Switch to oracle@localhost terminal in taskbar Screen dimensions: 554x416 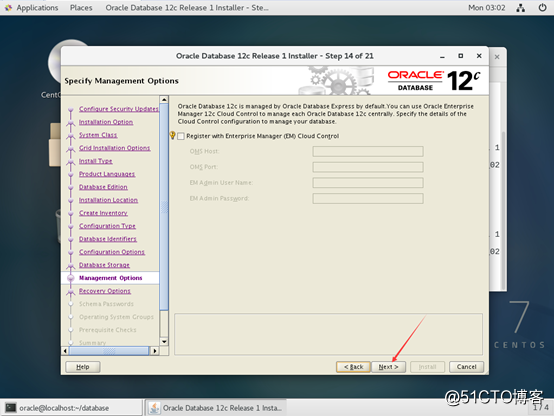71,408
